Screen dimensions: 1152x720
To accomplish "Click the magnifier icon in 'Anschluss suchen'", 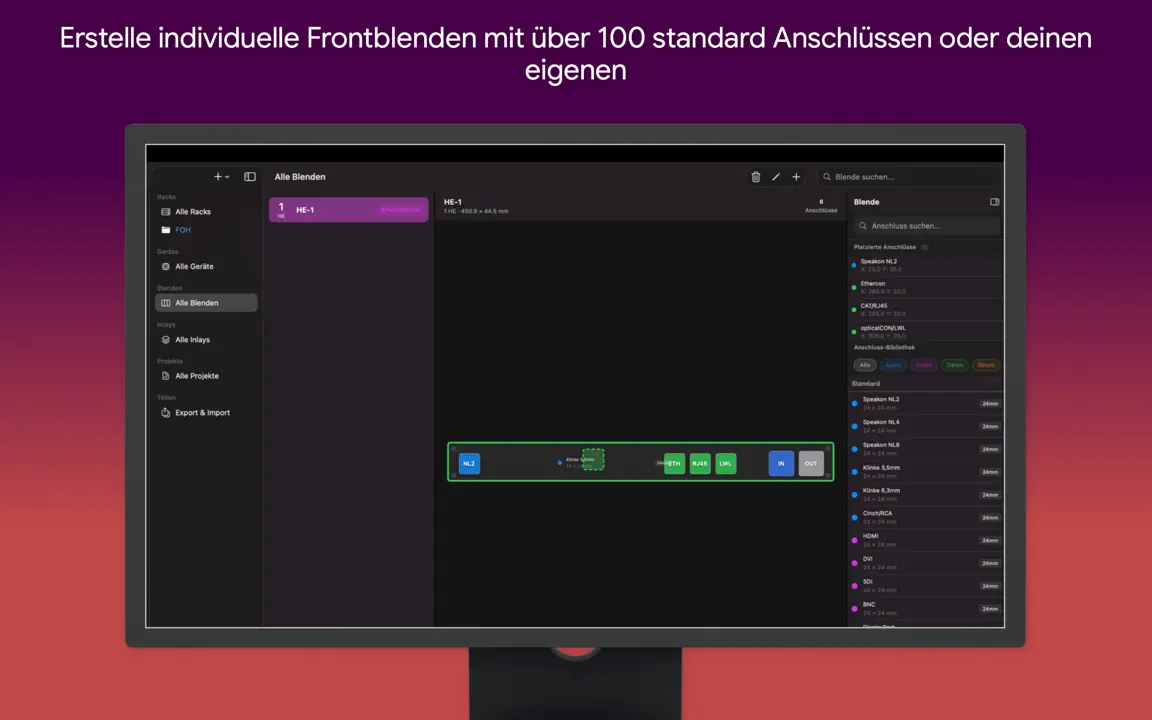I will (863, 226).
